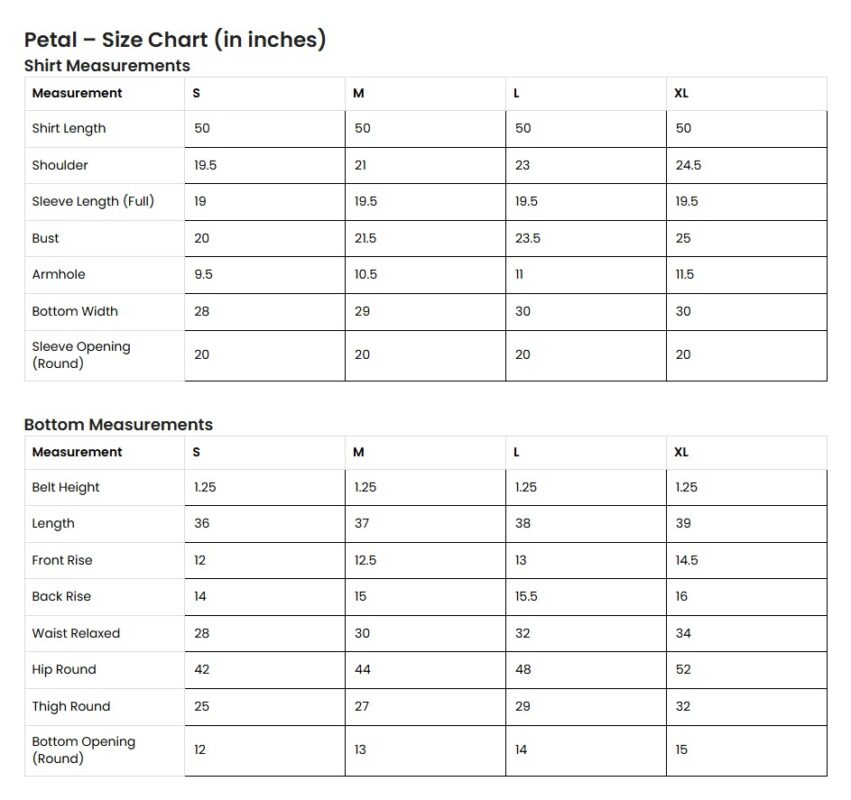Screen dimensions: 851x800
Task: Select the Armhole value for size S
Action: pyautogui.click(x=203, y=274)
